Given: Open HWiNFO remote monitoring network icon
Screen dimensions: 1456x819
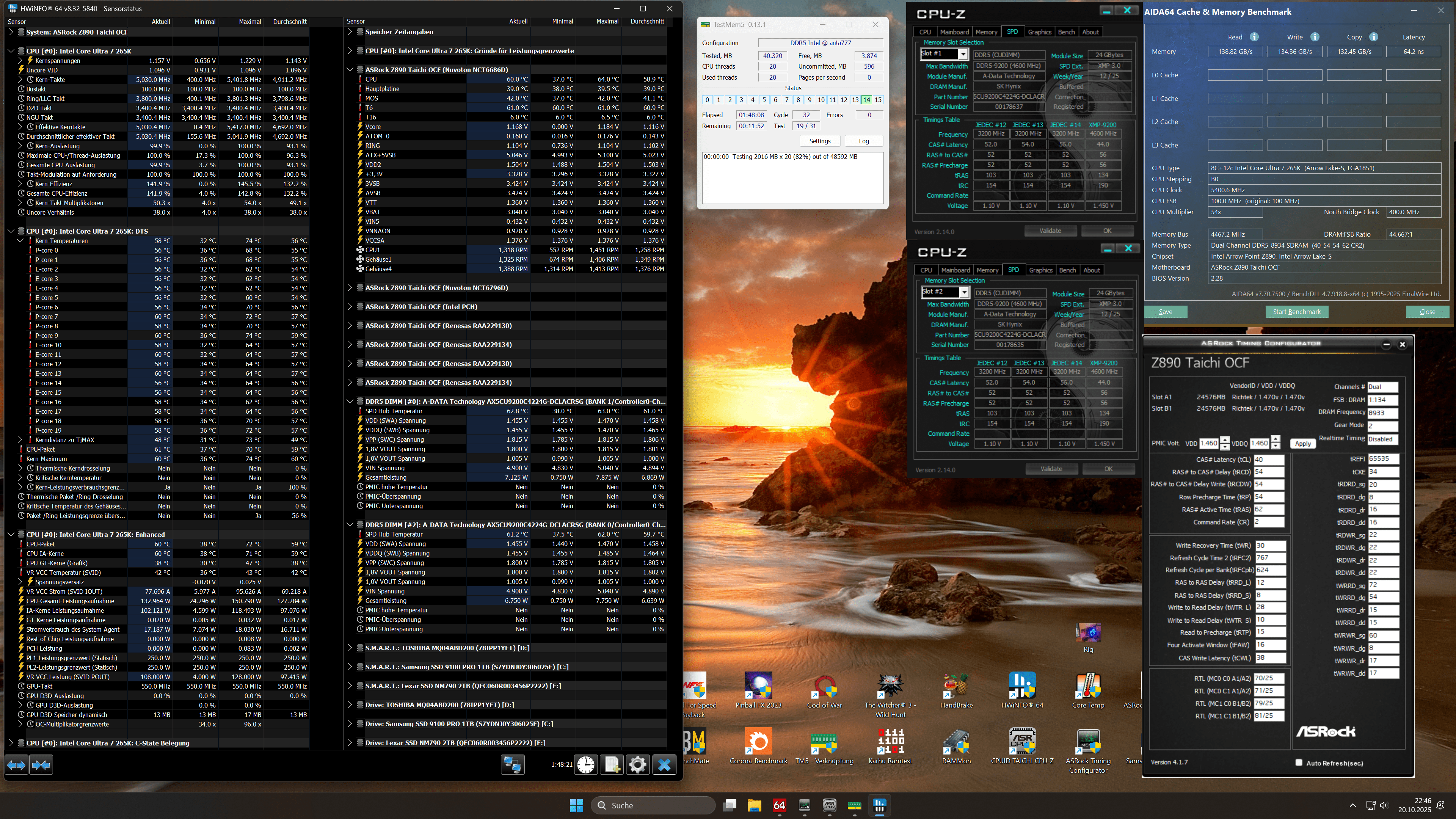Looking at the screenshot, I should point(512,765).
